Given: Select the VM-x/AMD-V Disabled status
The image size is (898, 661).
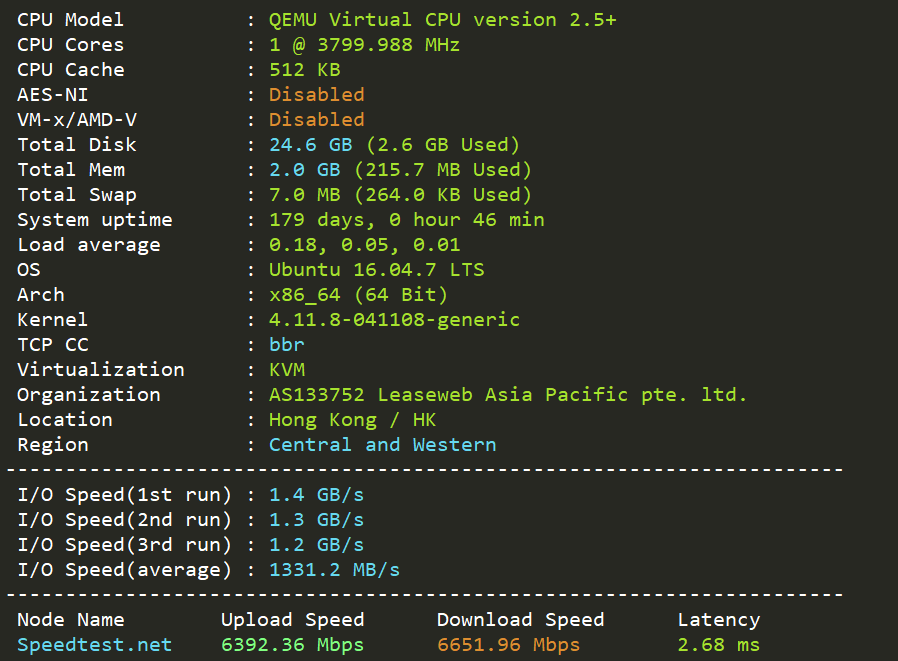Looking at the screenshot, I should [317, 120].
